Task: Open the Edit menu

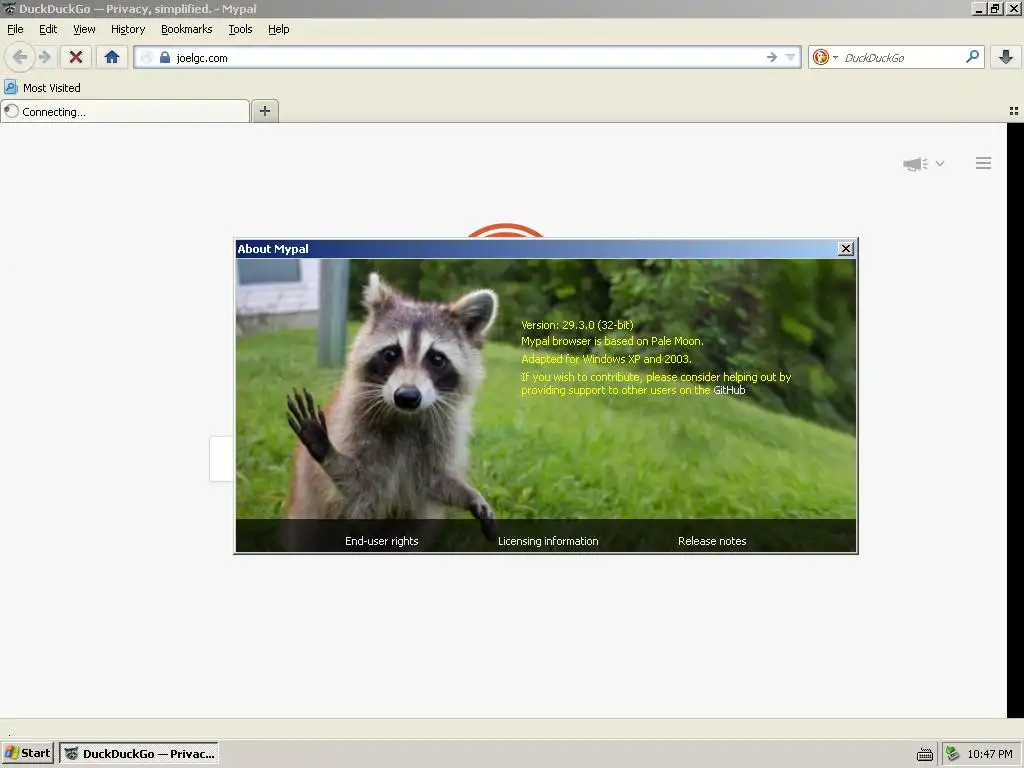Action: [x=48, y=29]
